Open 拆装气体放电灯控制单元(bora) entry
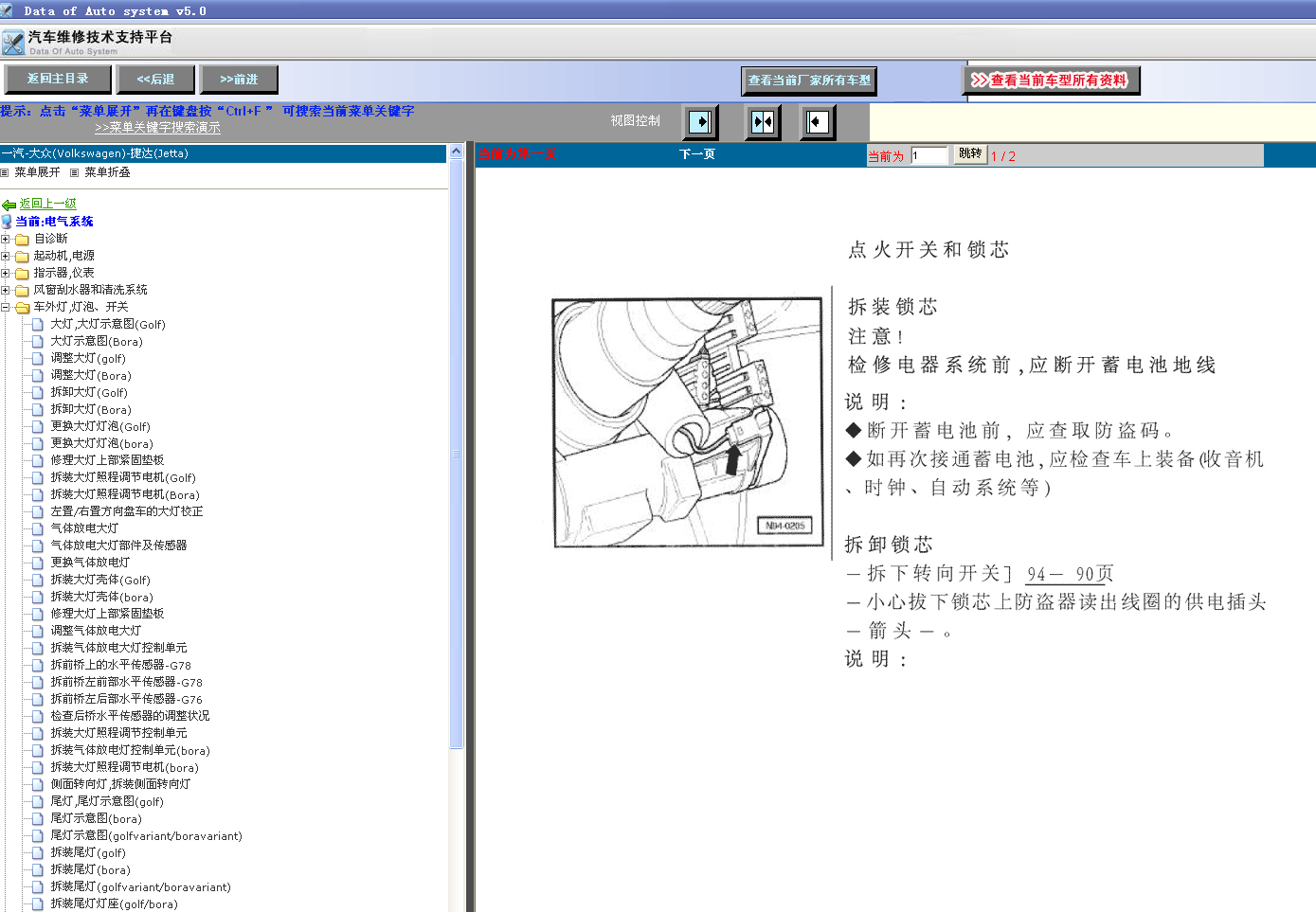 point(130,750)
